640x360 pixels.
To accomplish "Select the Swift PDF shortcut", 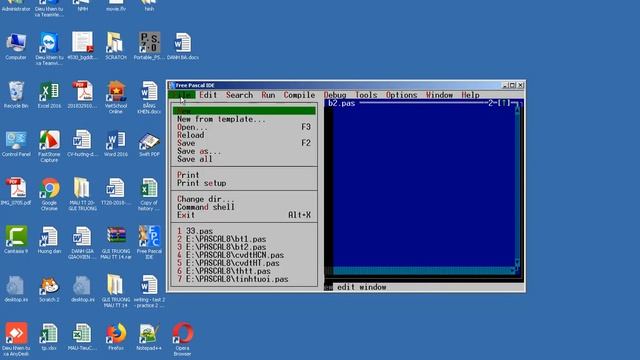I will click(x=149, y=144).
